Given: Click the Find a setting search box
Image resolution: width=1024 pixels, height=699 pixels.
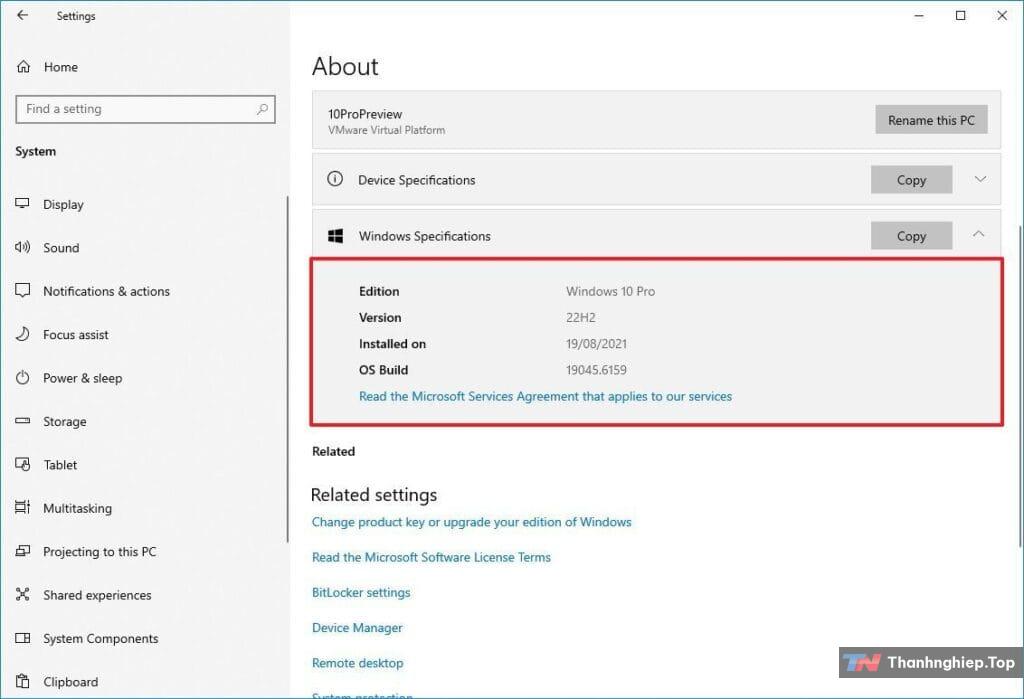Looking at the screenshot, I should click(145, 109).
